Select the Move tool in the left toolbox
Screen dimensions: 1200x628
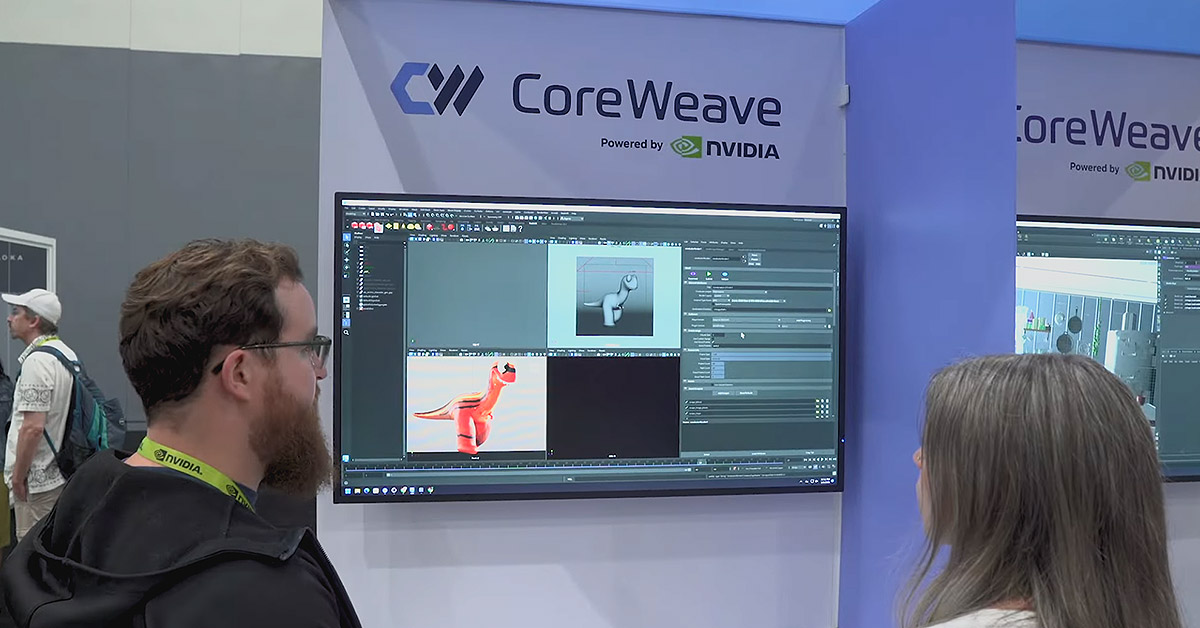(x=347, y=262)
